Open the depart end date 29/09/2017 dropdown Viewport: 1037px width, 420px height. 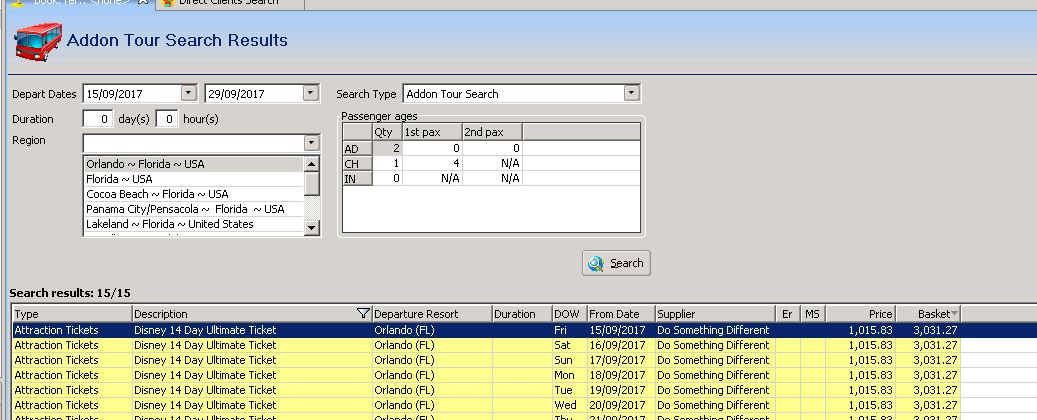[x=310, y=93]
